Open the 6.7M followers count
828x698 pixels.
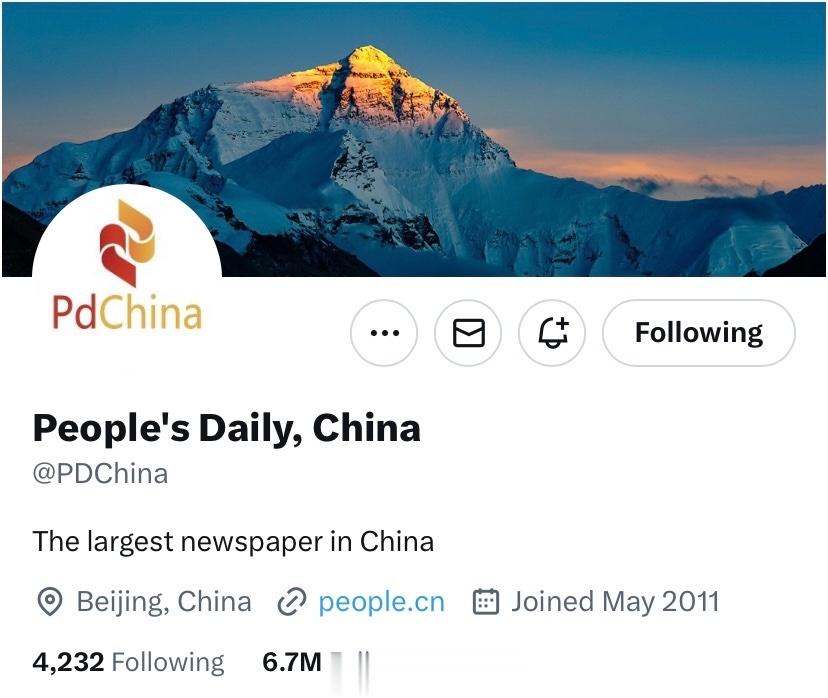pyautogui.click(x=292, y=662)
